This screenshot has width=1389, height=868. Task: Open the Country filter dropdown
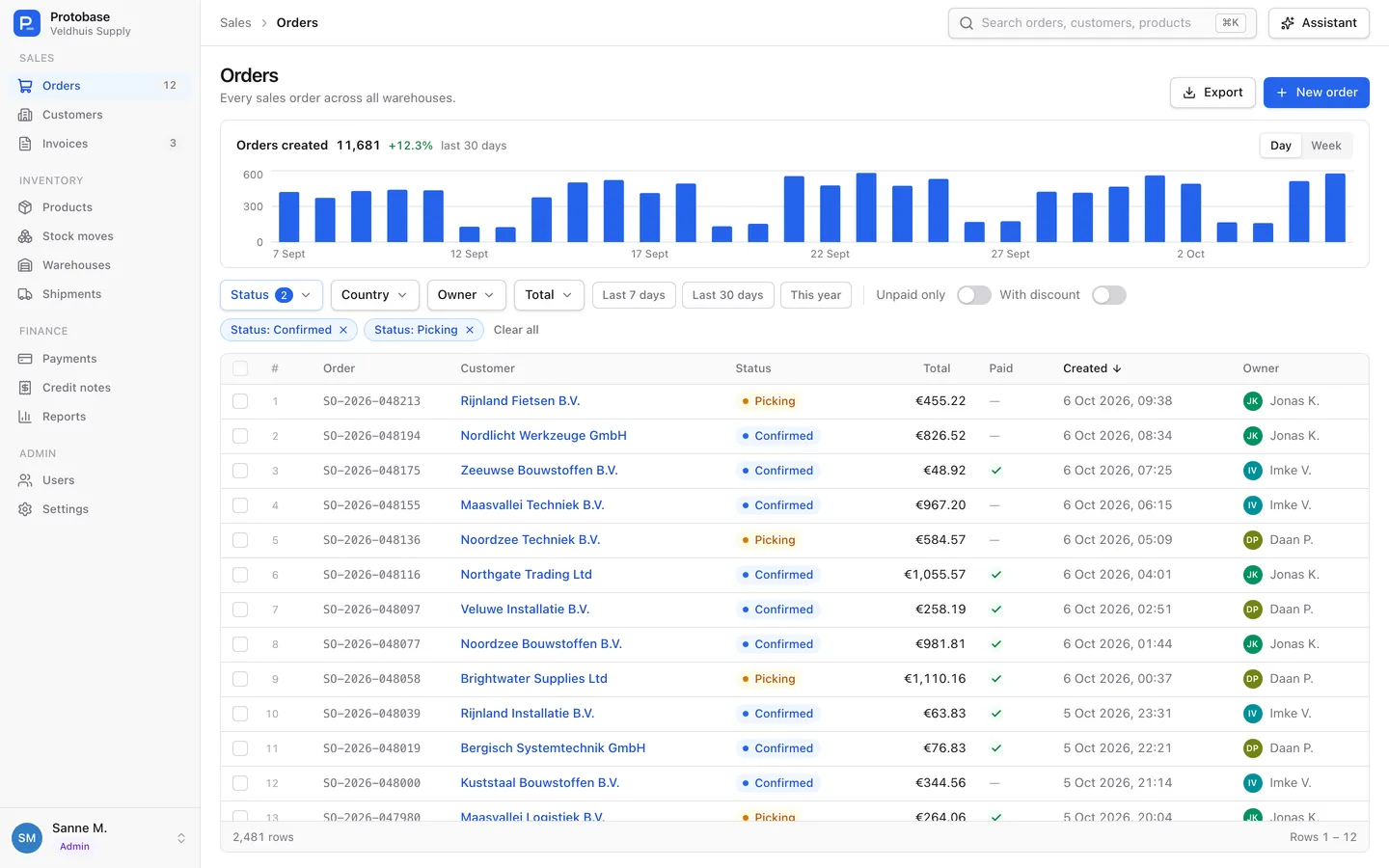click(x=375, y=295)
